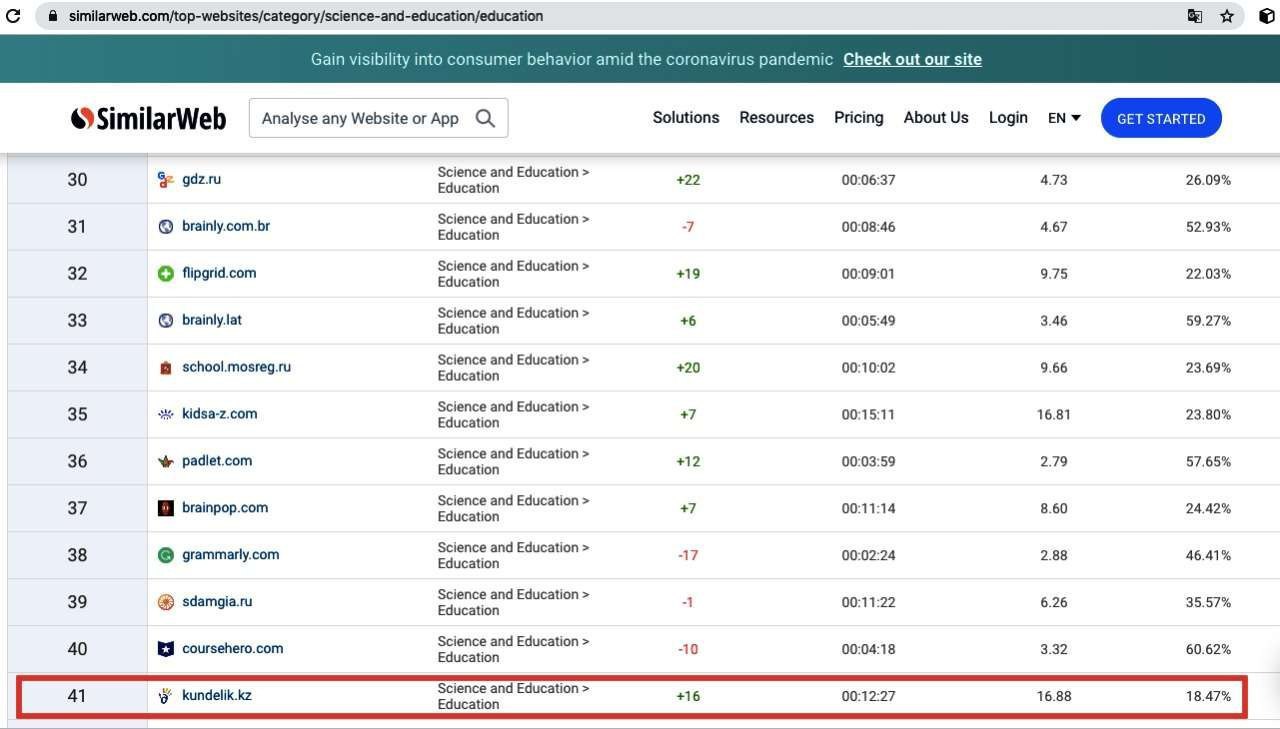Open the brainpop.com link
Image resolution: width=1280 pixels, height=729 pixels.
[x=225, y=508]
